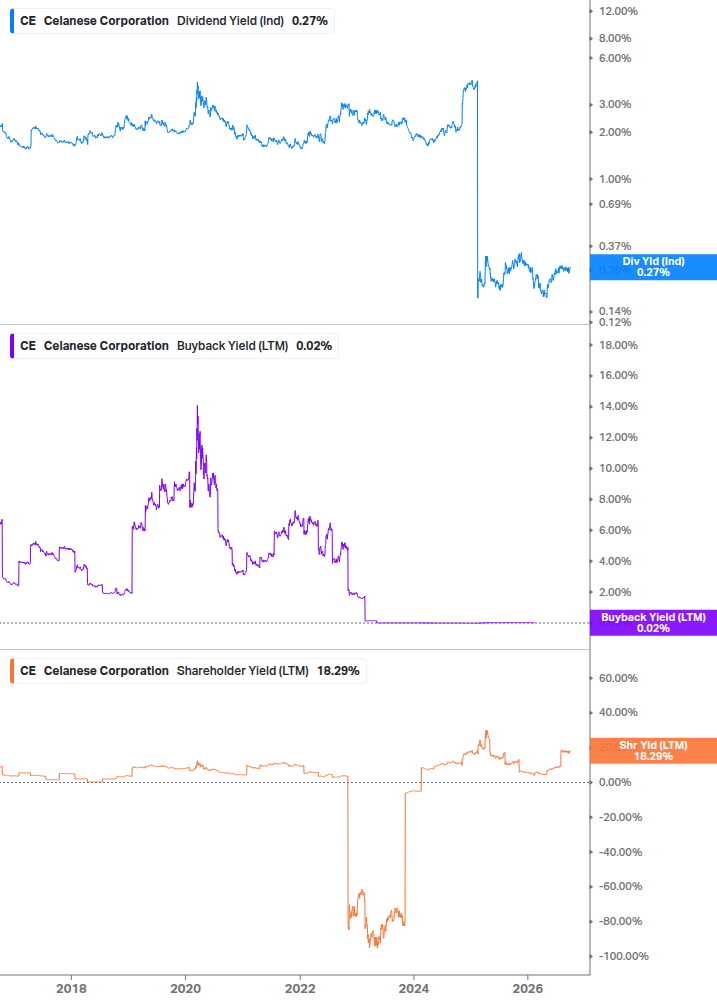Image resolution: width=717 pixels, height=1005 pixels.
Task: Click the orange Shareholder Yield legend color bar
Action: [x=12, y=671]
